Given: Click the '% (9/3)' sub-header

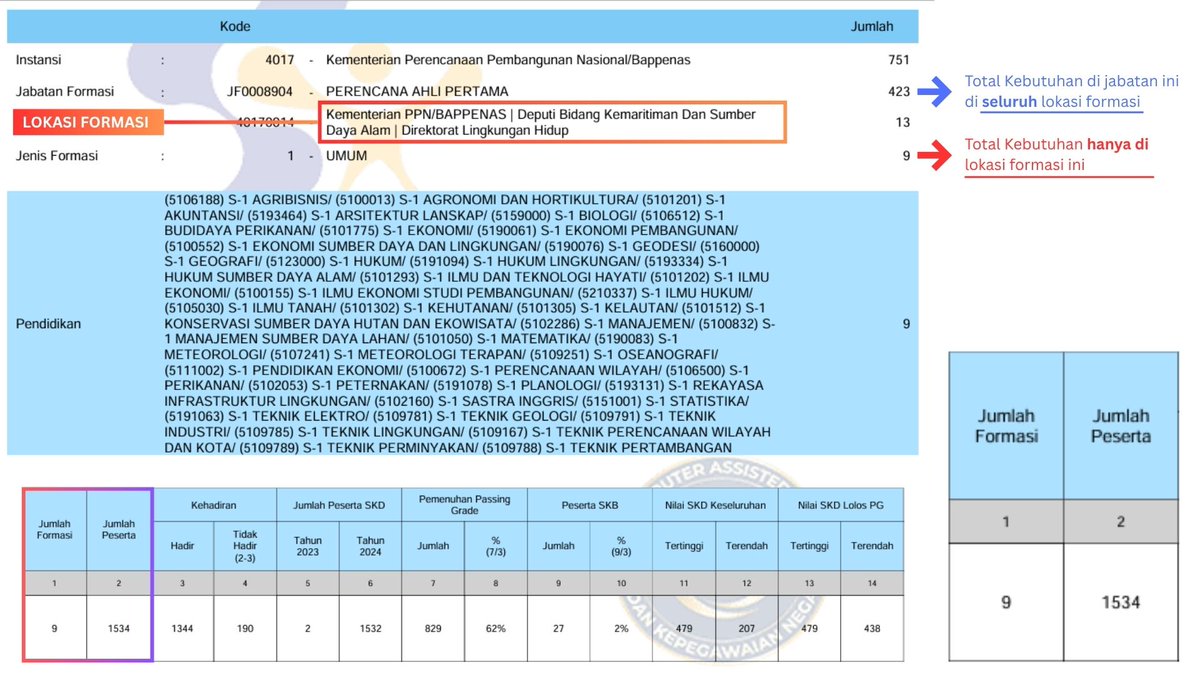Looking at the screenshot, I should pos(621,546).
